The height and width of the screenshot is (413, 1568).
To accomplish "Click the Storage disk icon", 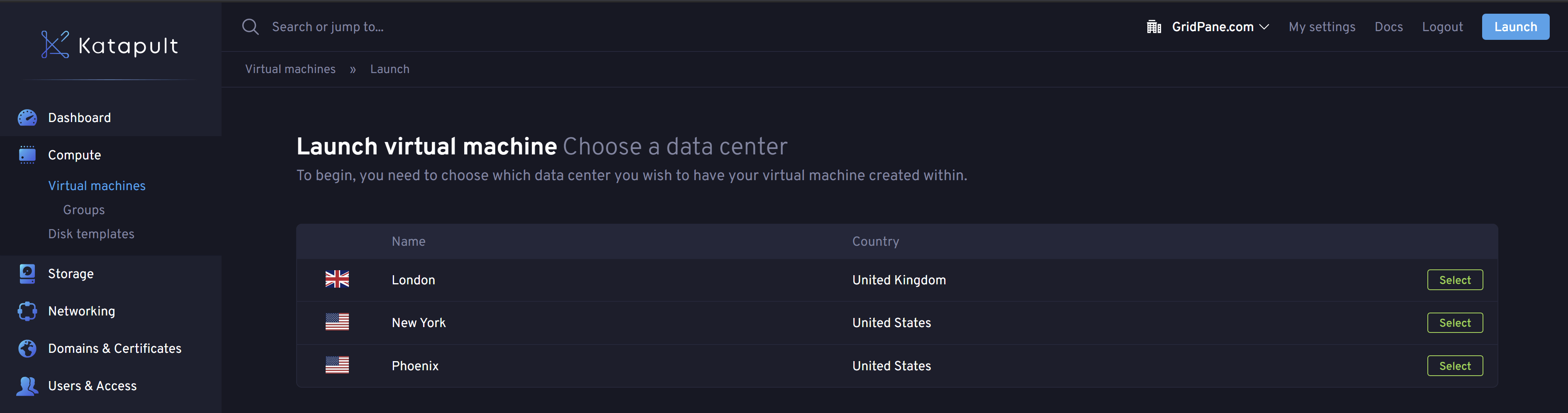I will (27, 274).
